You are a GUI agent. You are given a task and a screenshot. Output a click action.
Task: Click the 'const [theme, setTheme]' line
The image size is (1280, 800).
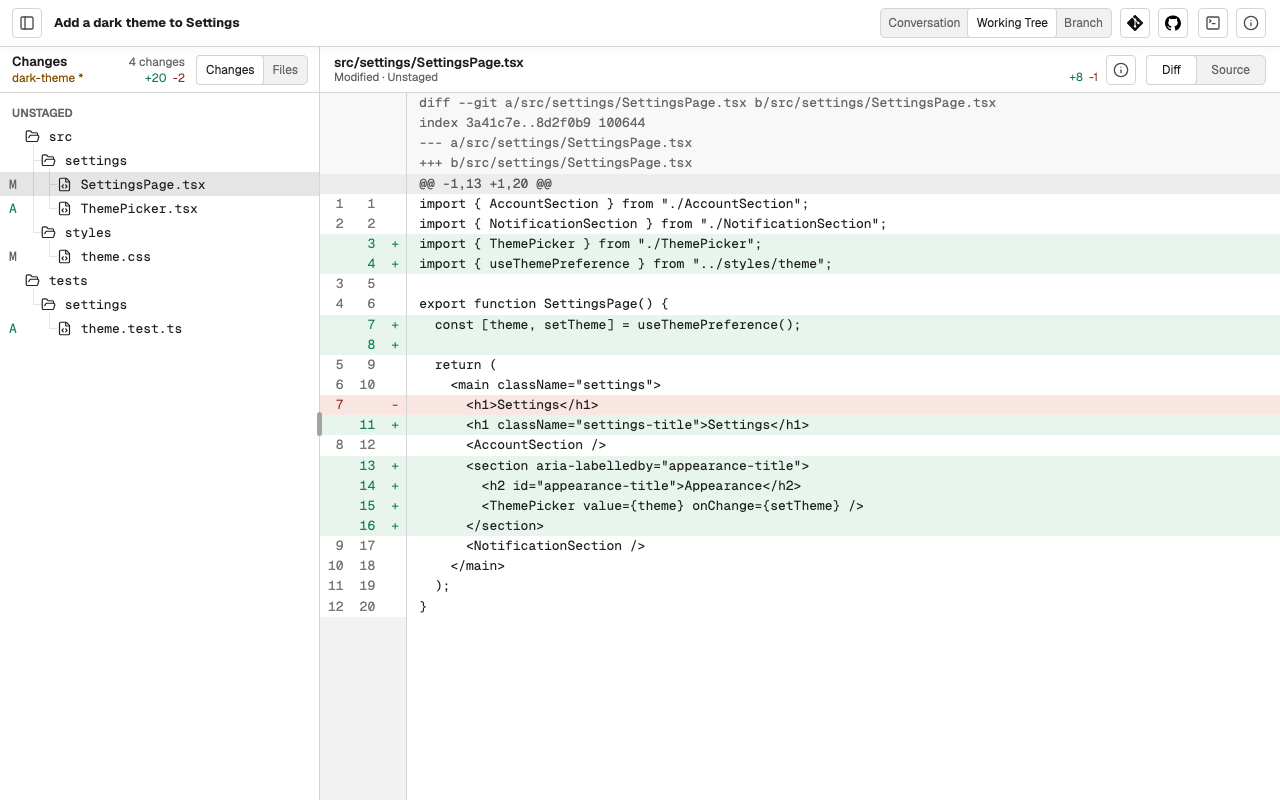800,325
